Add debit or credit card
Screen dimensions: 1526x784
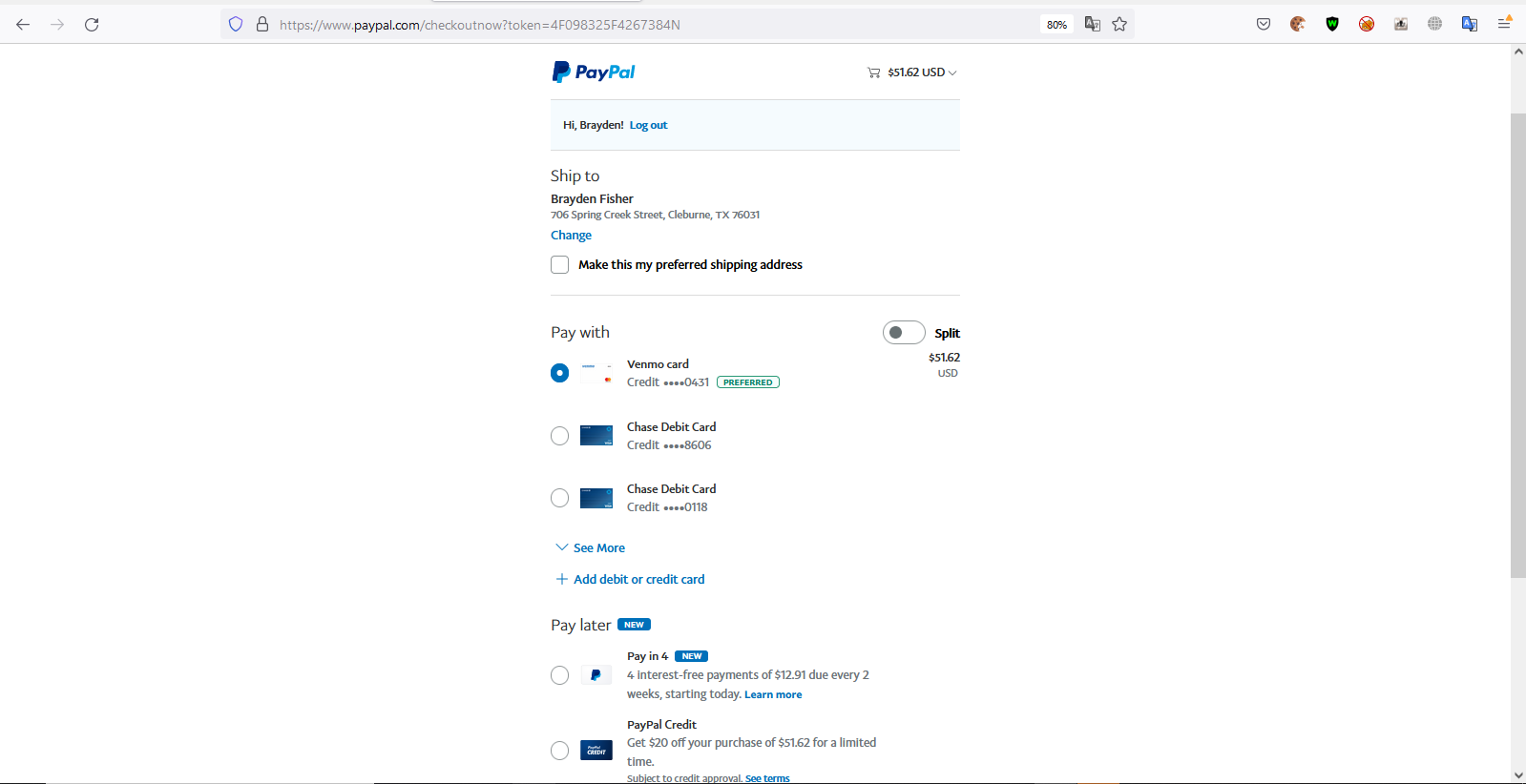point(630,580)
